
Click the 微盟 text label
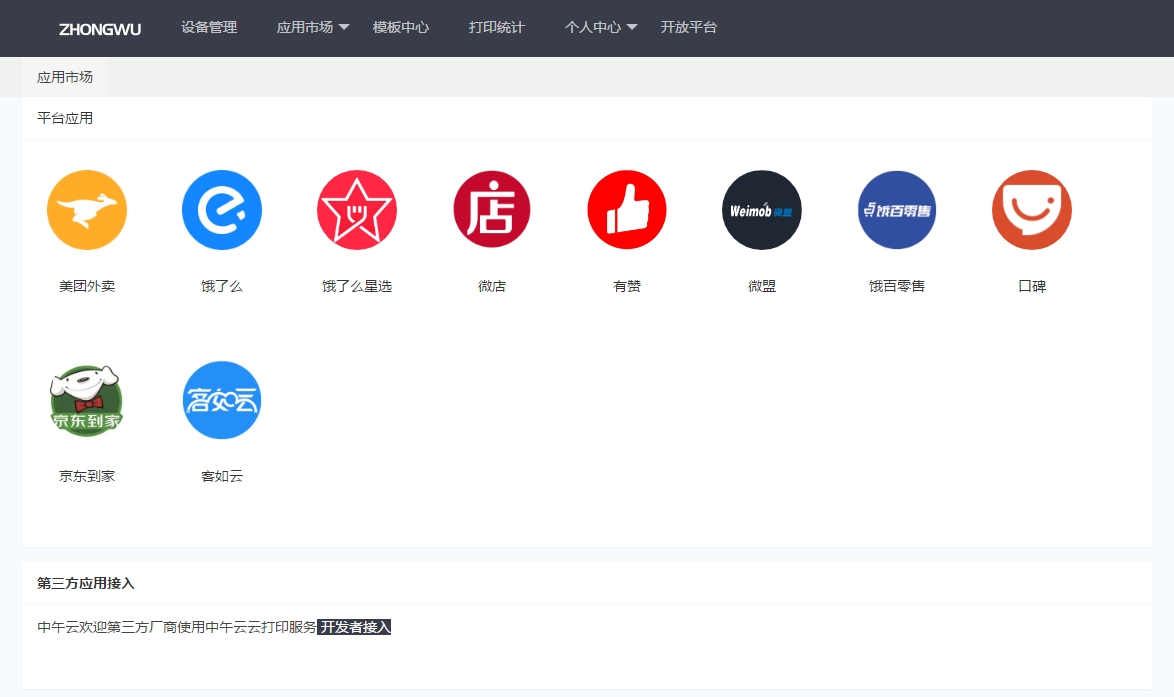pyautogui.click(x=761, y=286)
